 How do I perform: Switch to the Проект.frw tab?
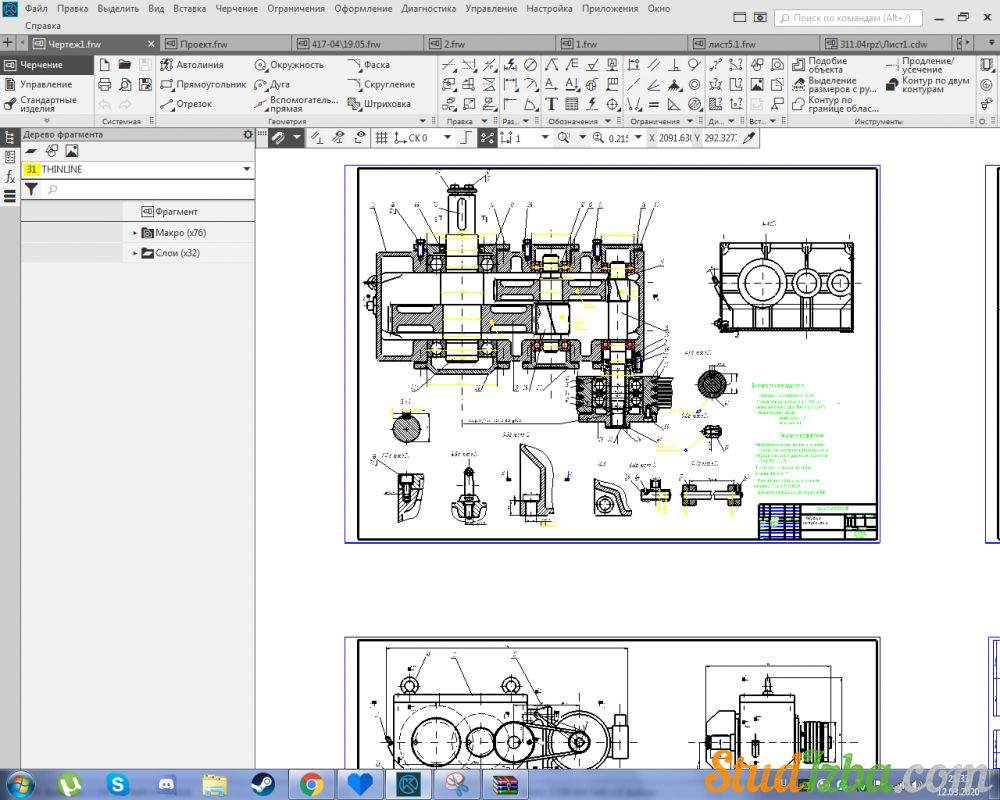click(x=208, y=44)
